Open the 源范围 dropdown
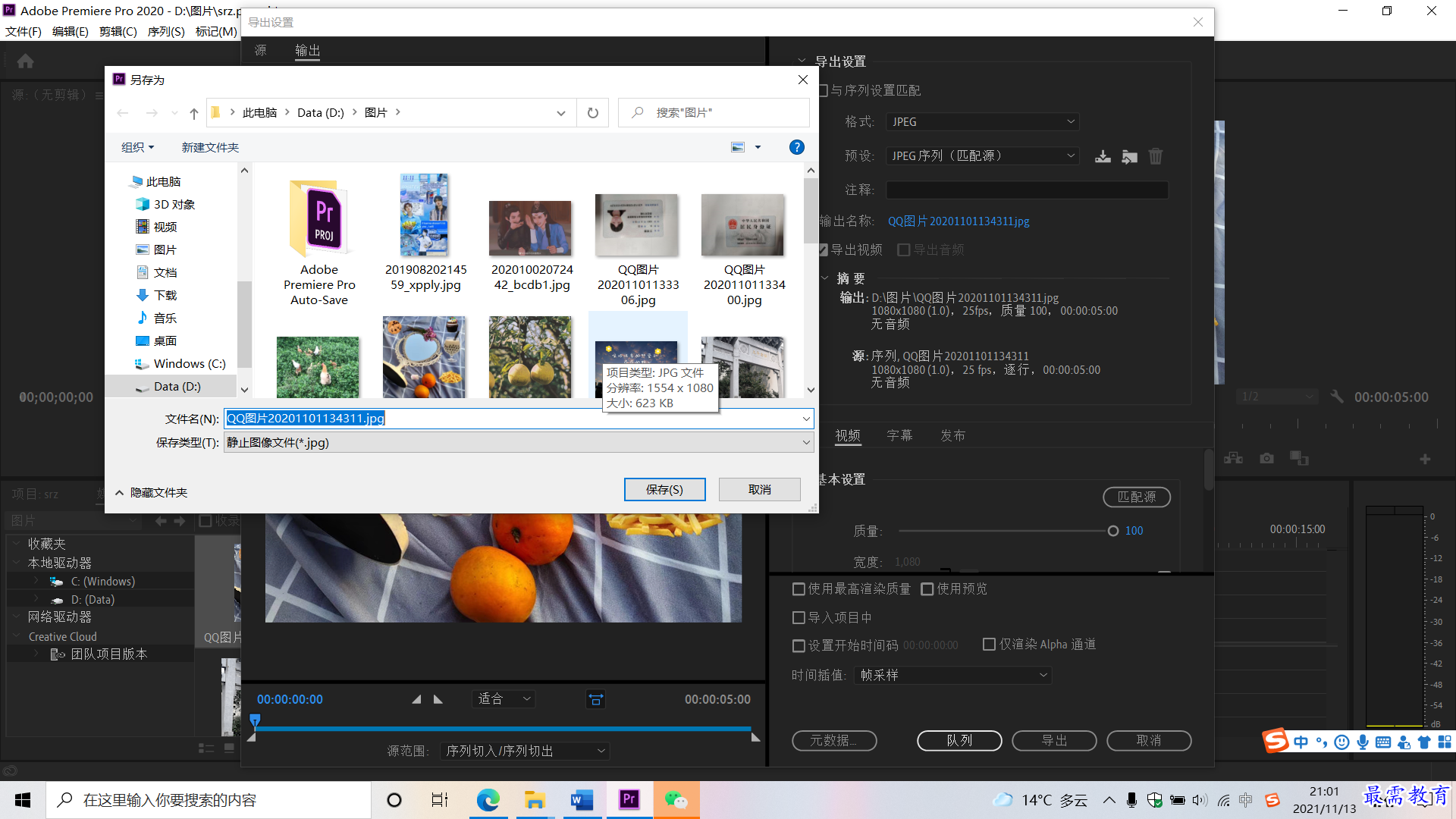1456x819 pixels. coord(525,751)
